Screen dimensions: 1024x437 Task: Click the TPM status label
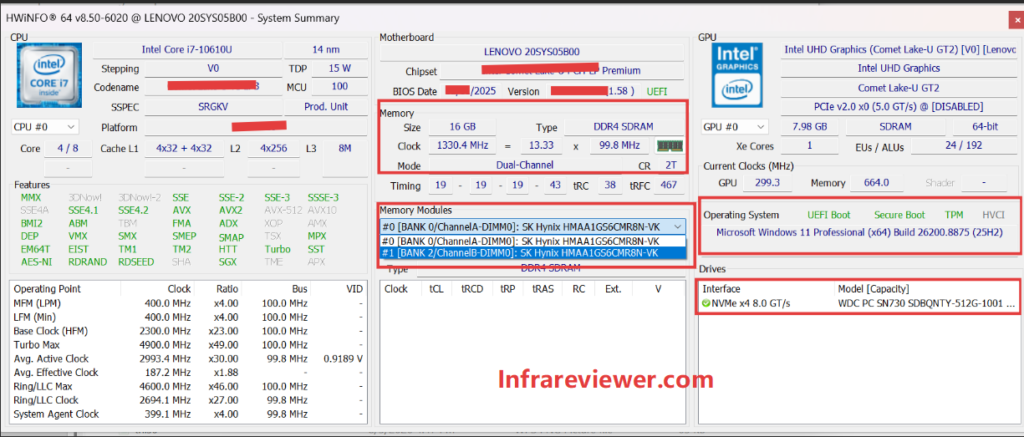(x=953, y=214)
